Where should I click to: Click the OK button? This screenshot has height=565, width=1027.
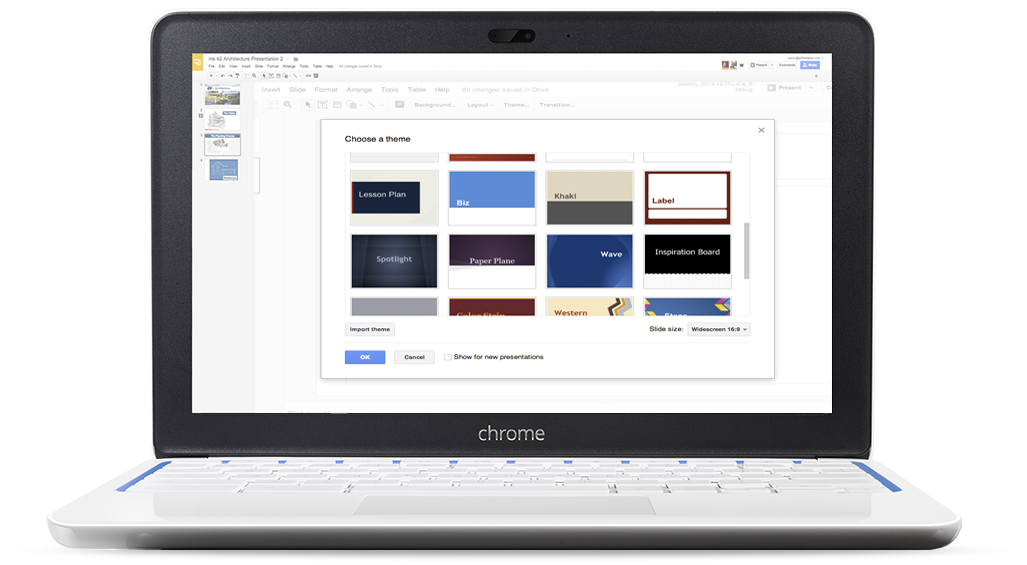tap(365, 357)
